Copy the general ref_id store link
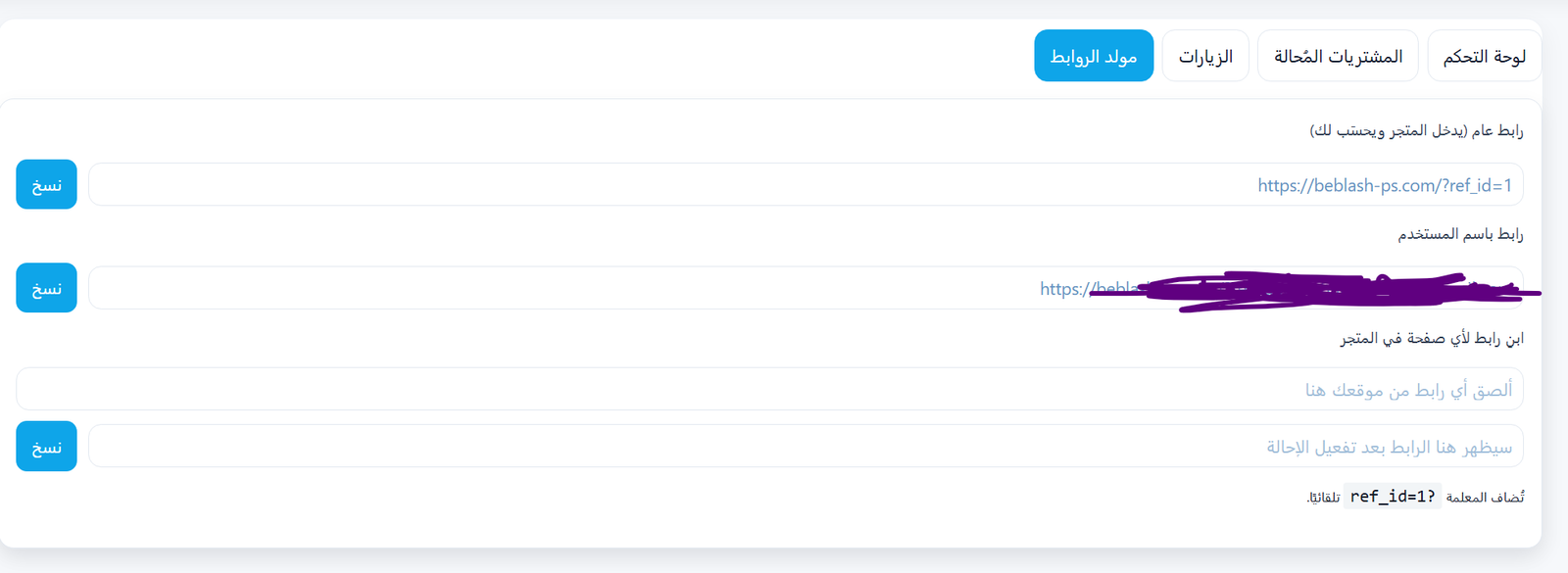Screen dimensions: 1568x573 [46, 184]
